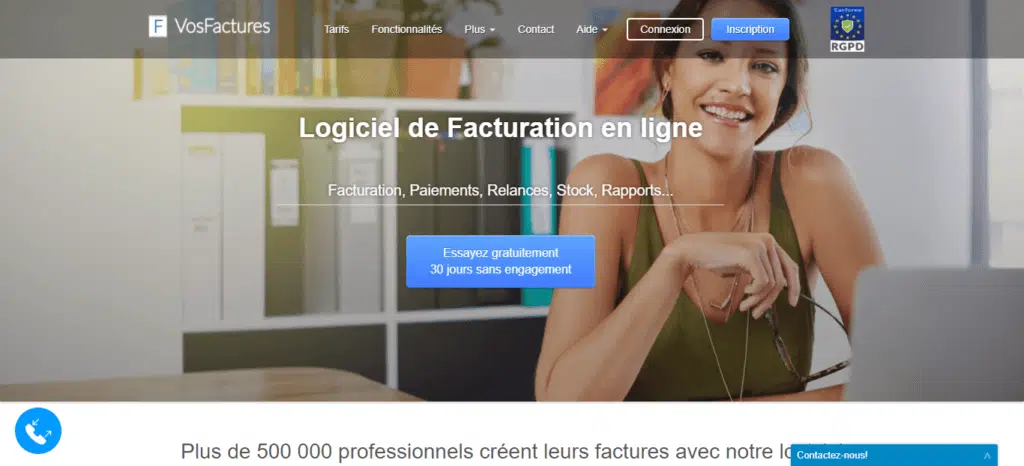Image resolution: width=1024 pixels, height=466 pixels.
Task: Expand the Contactez-nous chat caret
Action: [x=987, y=456]
